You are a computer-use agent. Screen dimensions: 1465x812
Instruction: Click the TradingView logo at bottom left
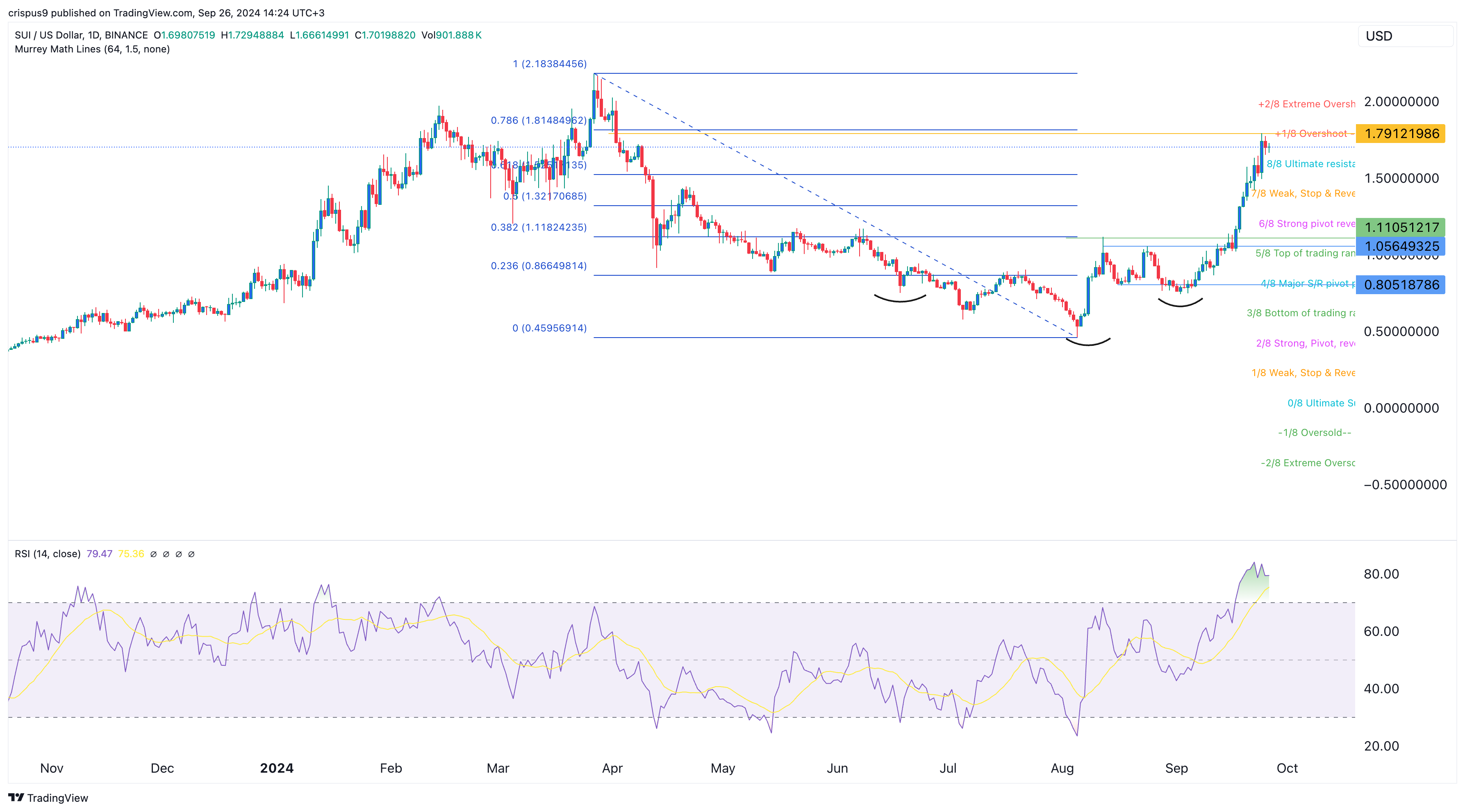click(x=48, y=798)
